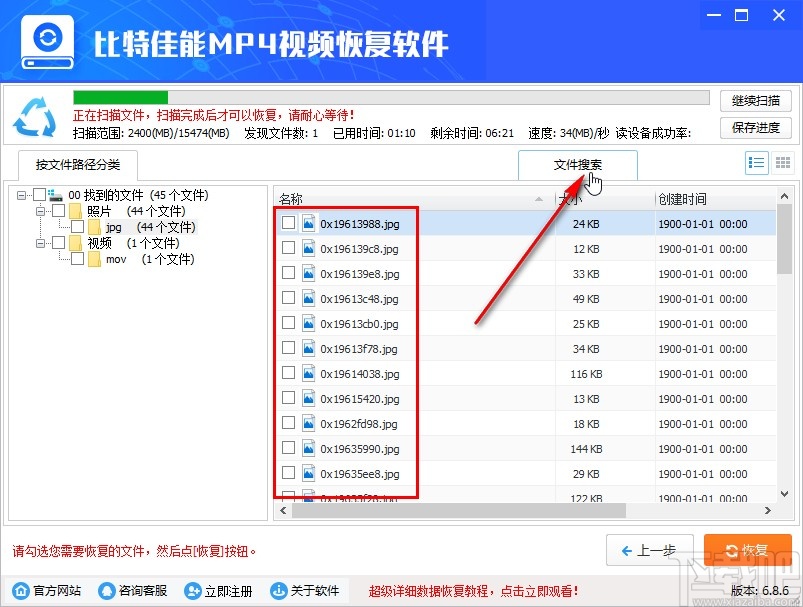
Task: Click the 创建时间 column header
Action: [715, 199]
